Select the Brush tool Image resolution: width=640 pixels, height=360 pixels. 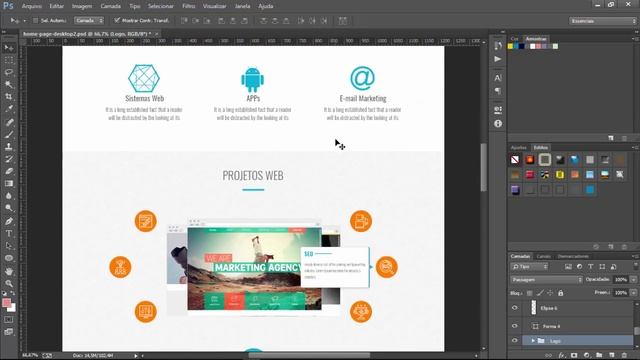(9, 135)
